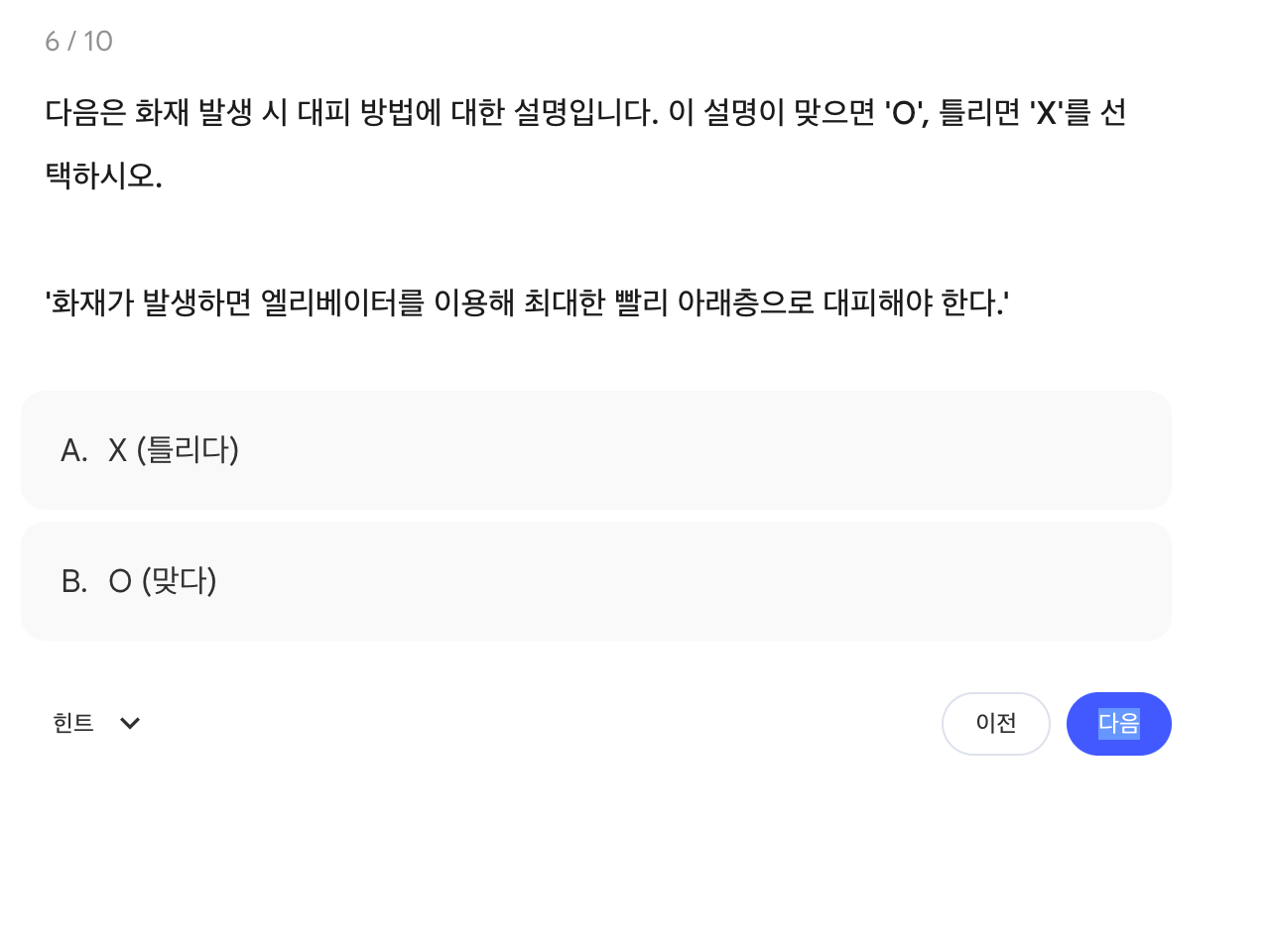Click the word 택하시오 on second line
The image size is (1270, 952).
[x=102, y=177]
